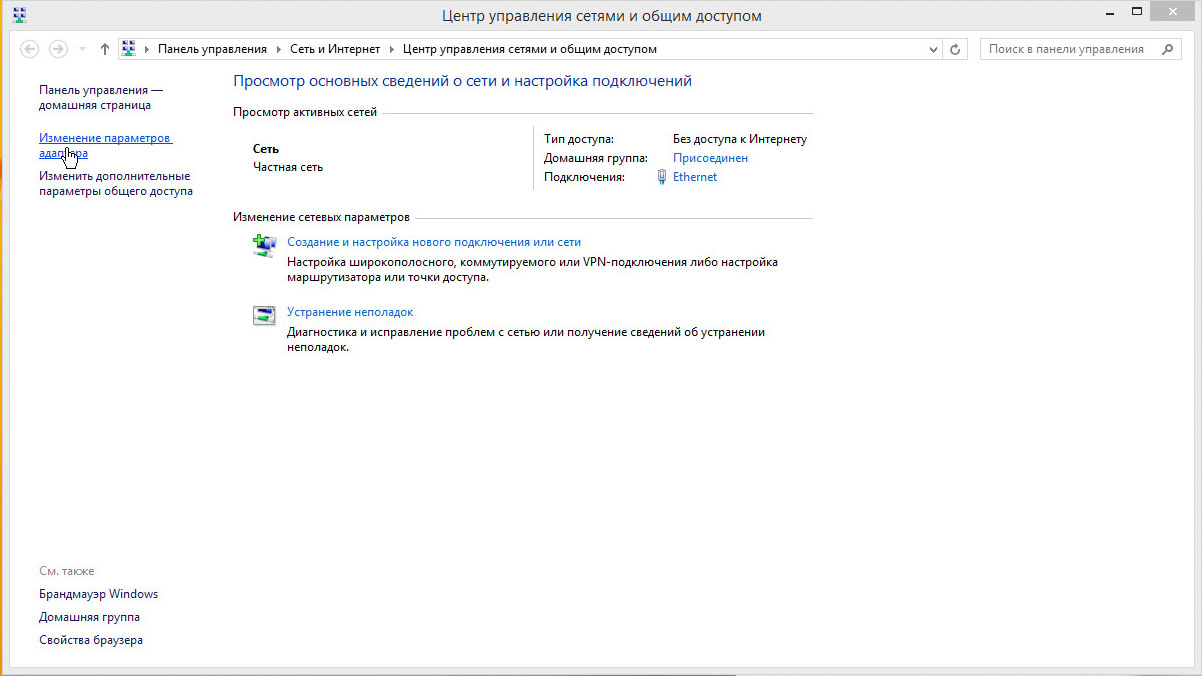The image size is (1202, 676).
Task: Expand the chevron after Панель управления
Action: pyautogui.click(x=278, y=49)
